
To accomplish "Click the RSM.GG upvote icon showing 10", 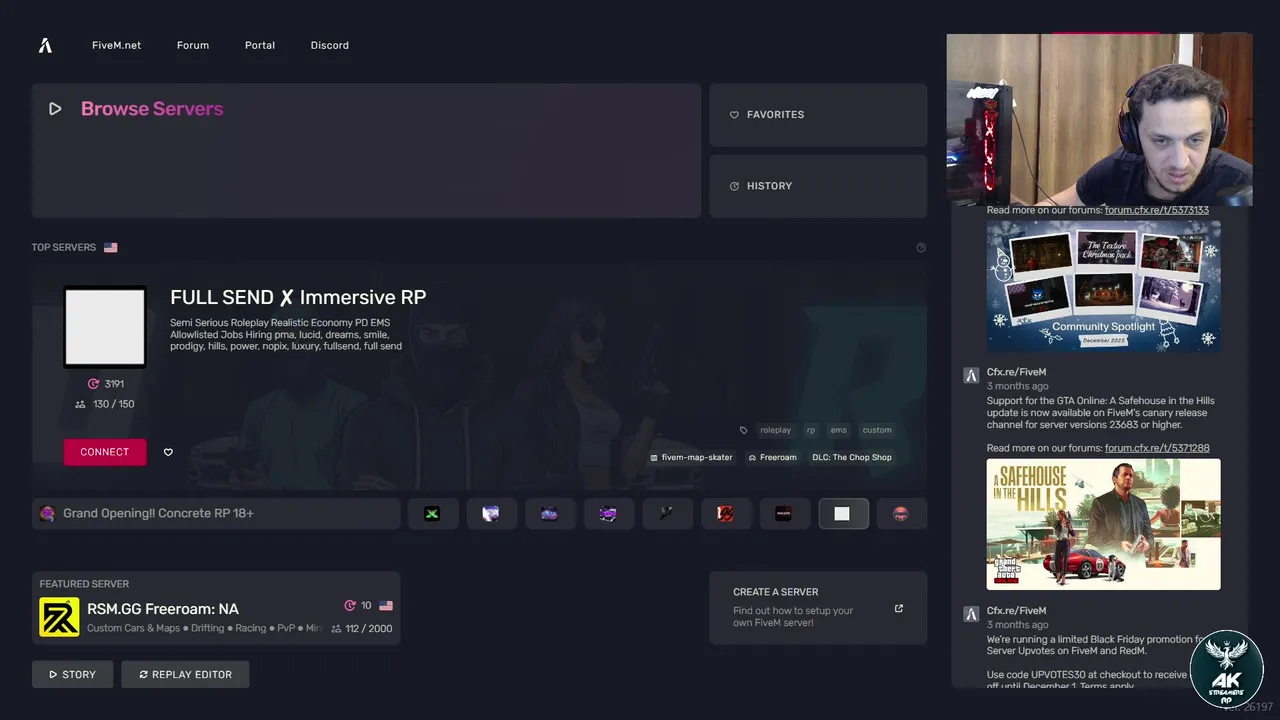I will (x=350, y=605).
